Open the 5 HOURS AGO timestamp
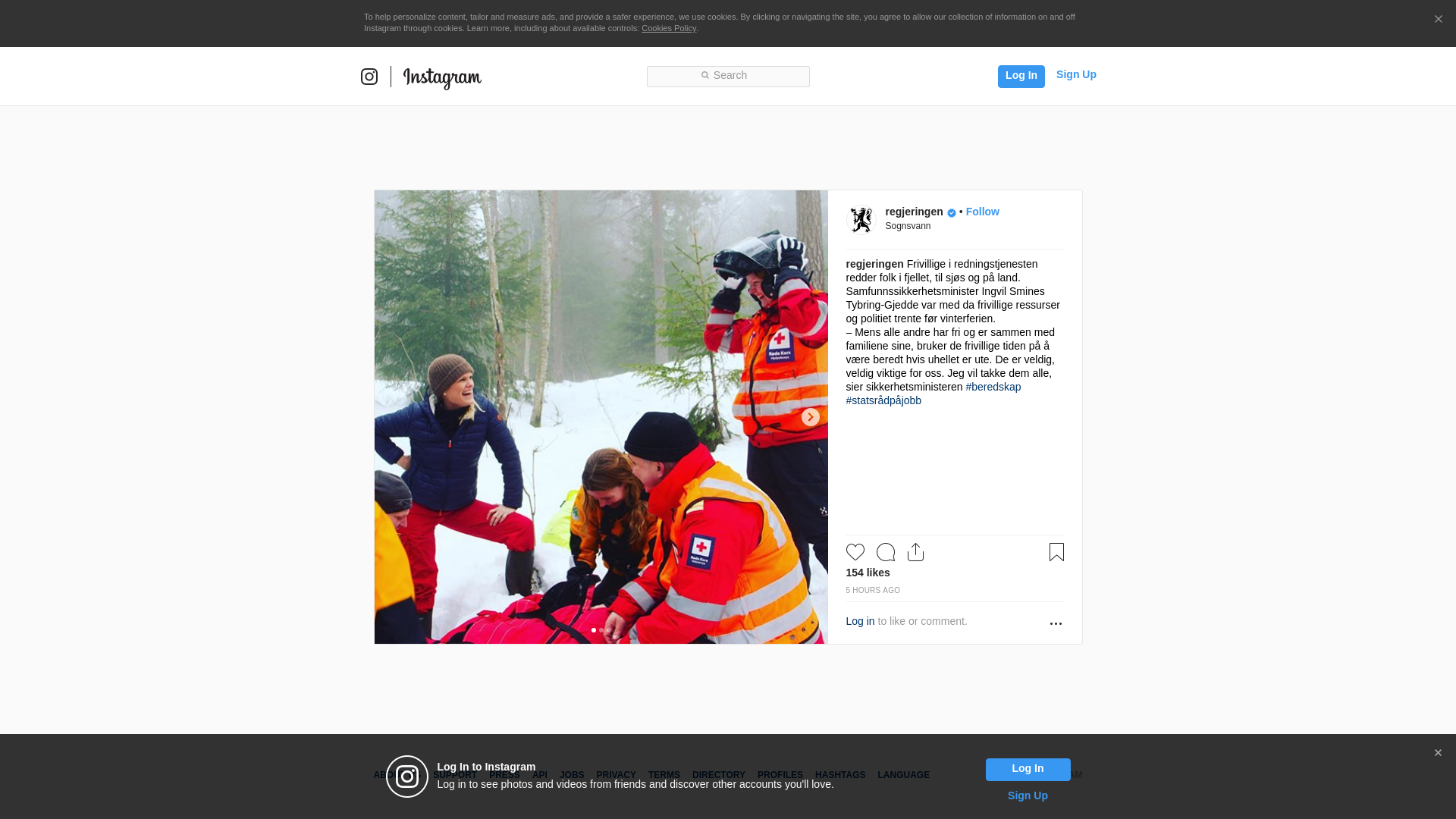The height and width of the screenshot is (819, 1456). pos(873,590)
